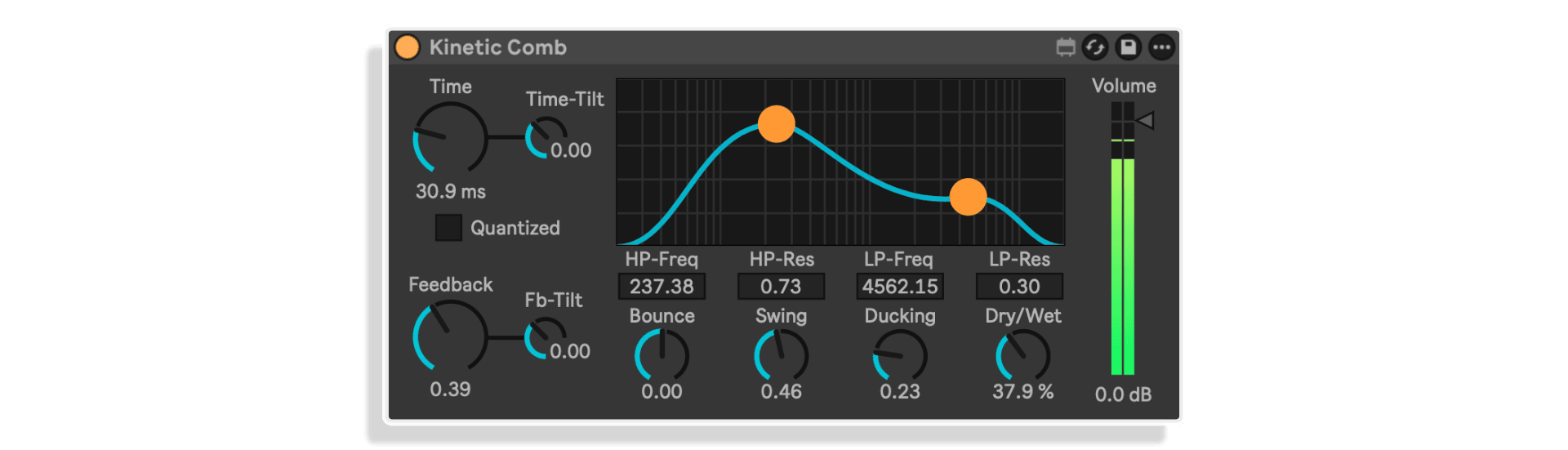Open the three-dots options menu
This screenshot has height=450, width=1568.
pyautogui.click(x=1161, y=47)
